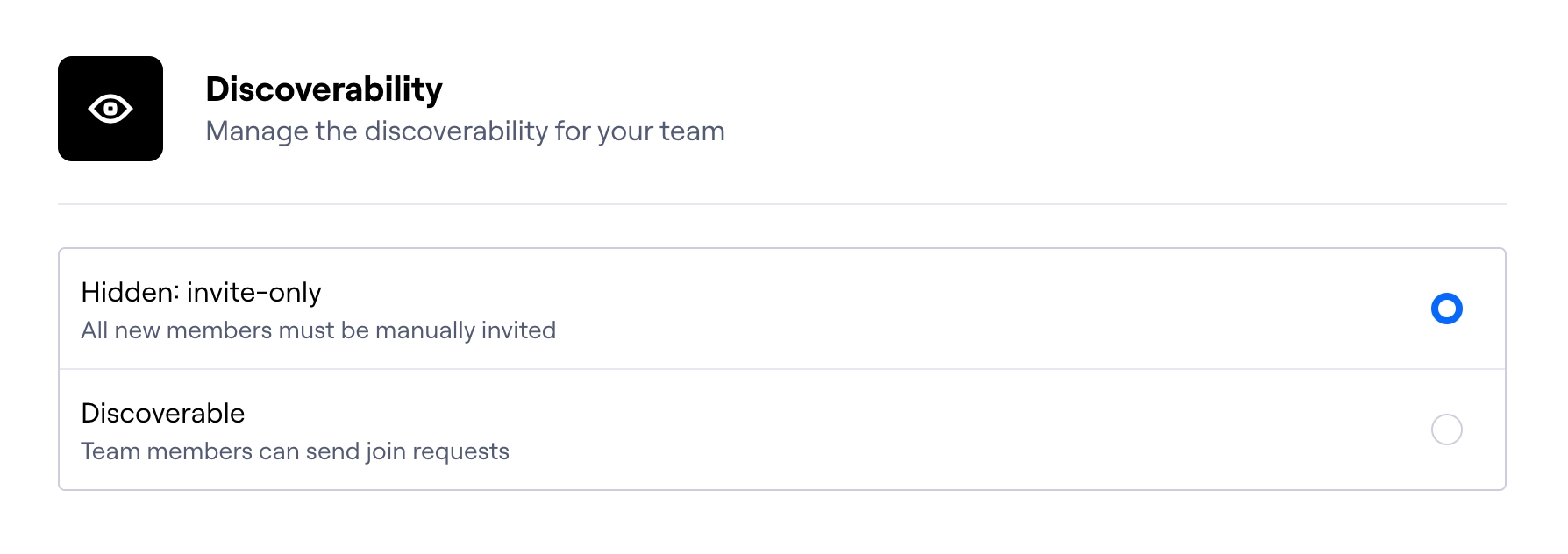Select the manage discoverability subtitle

pyautogui.click(x=466, y=131)
